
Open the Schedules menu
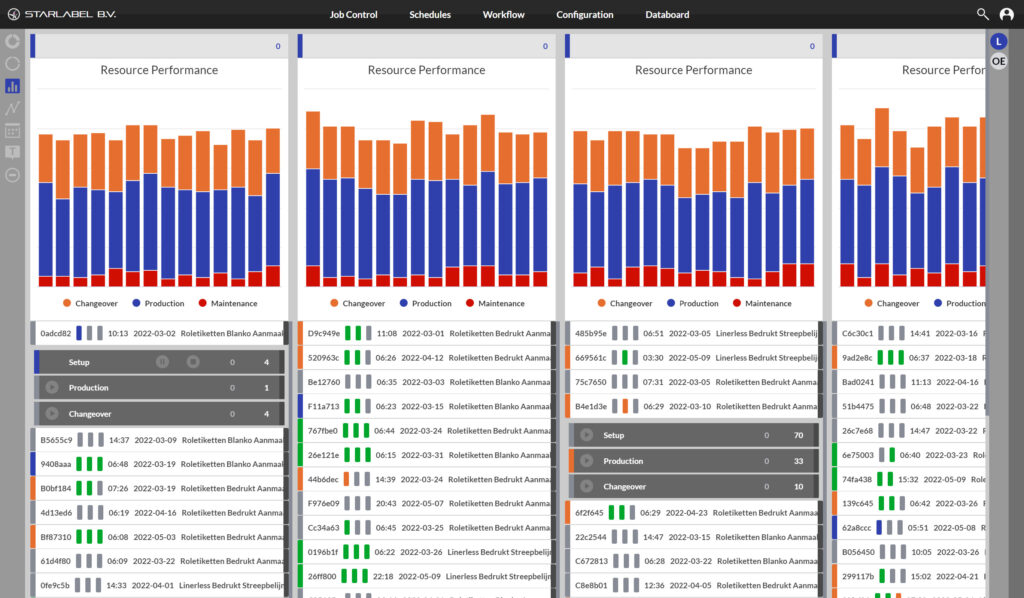pyautogui.click(x=430, y=14)
